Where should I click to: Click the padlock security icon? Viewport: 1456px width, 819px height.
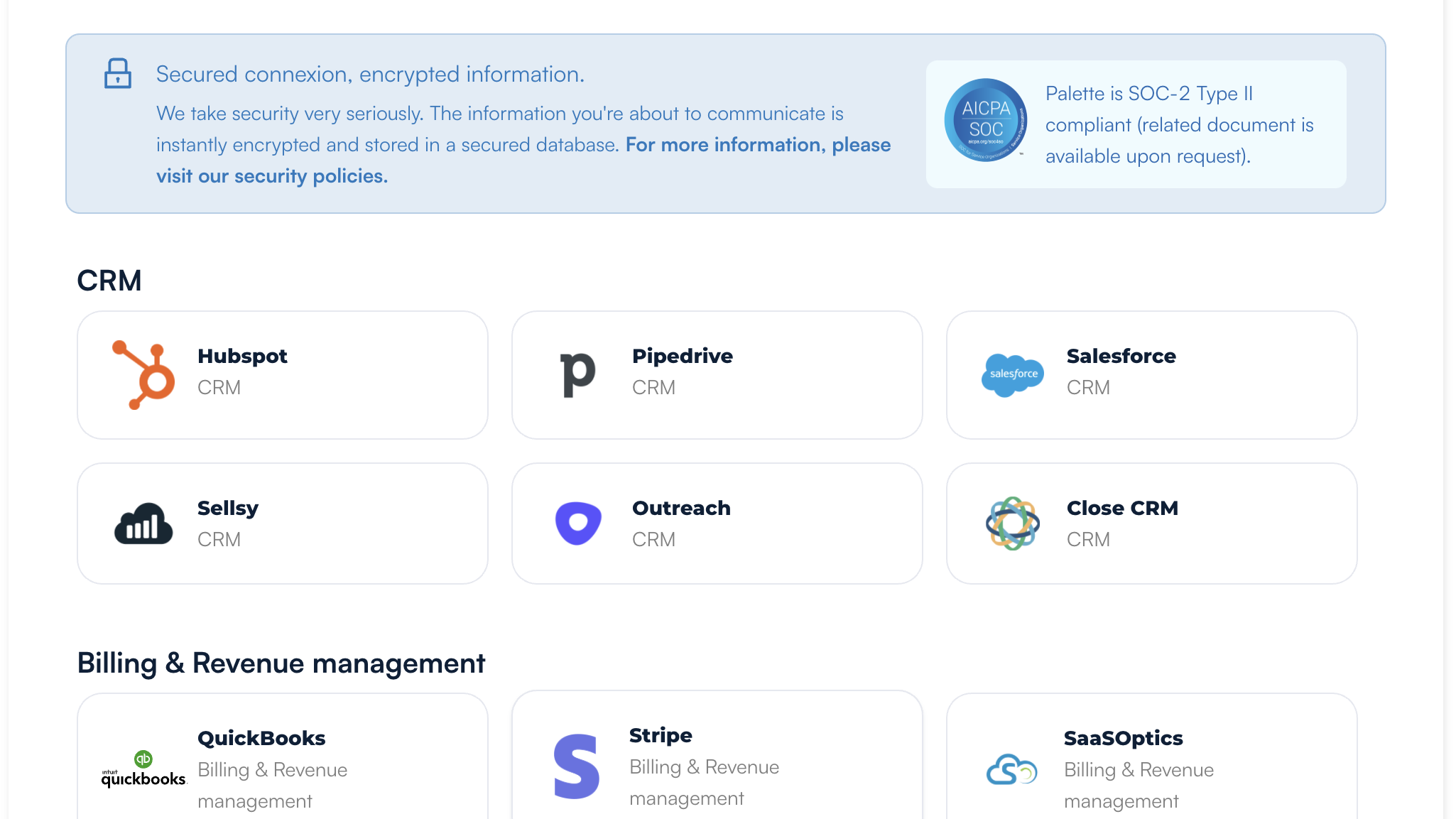[x=118, y=74]
